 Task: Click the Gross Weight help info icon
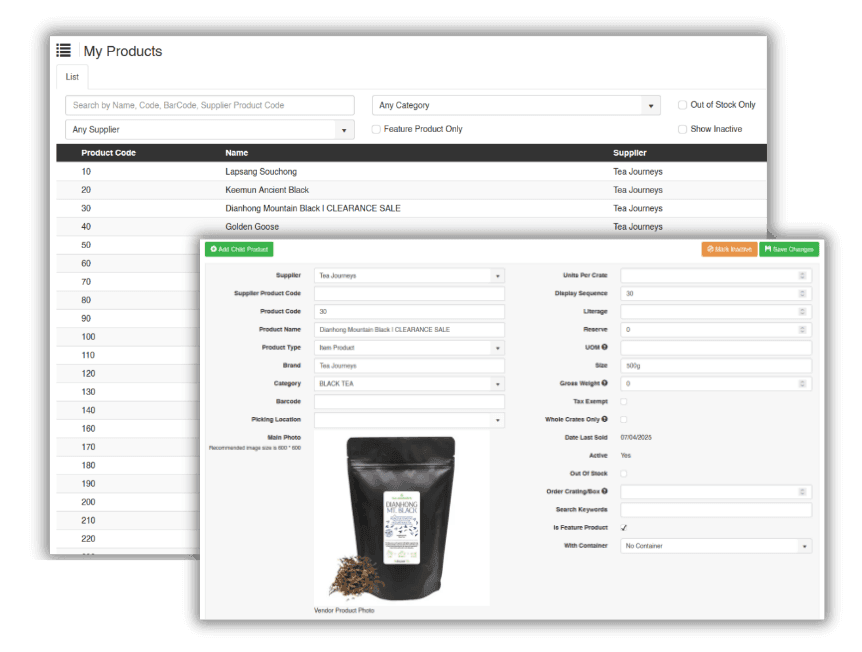click(x=605, y=383)
